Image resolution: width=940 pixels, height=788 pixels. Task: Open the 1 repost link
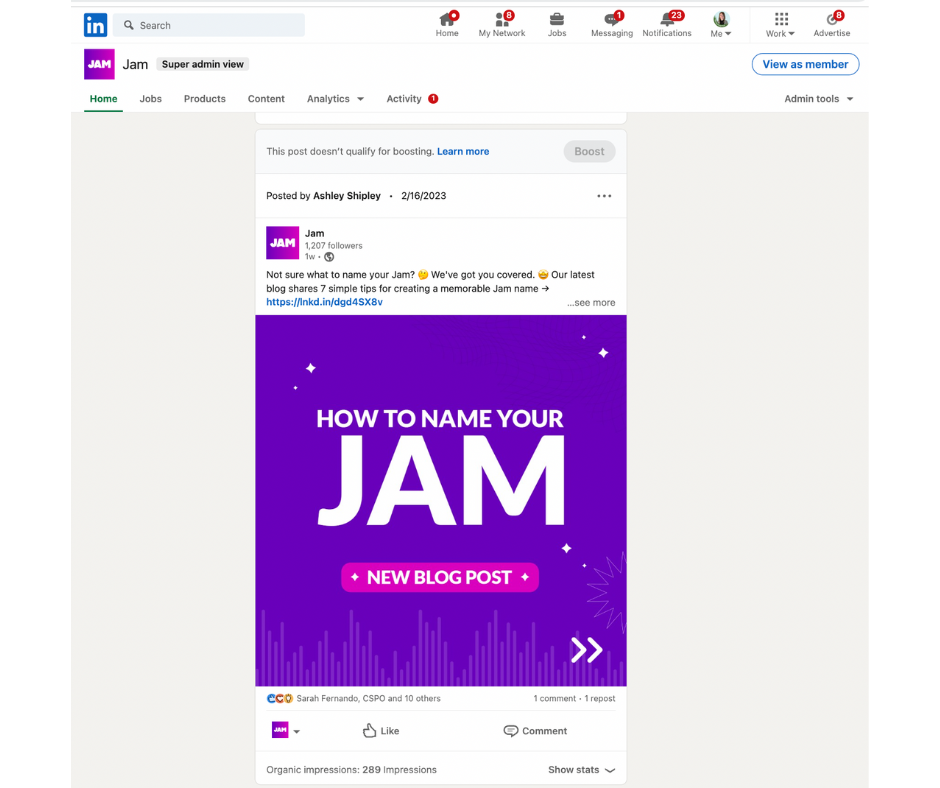coord(599,699)
